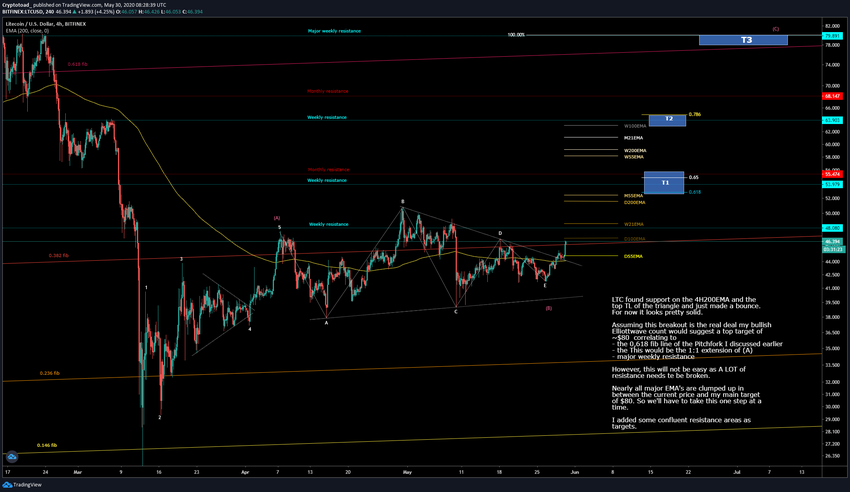Select the T3 target box
The height and width of the screenshot is (492, 850).
tap(743, 40)
